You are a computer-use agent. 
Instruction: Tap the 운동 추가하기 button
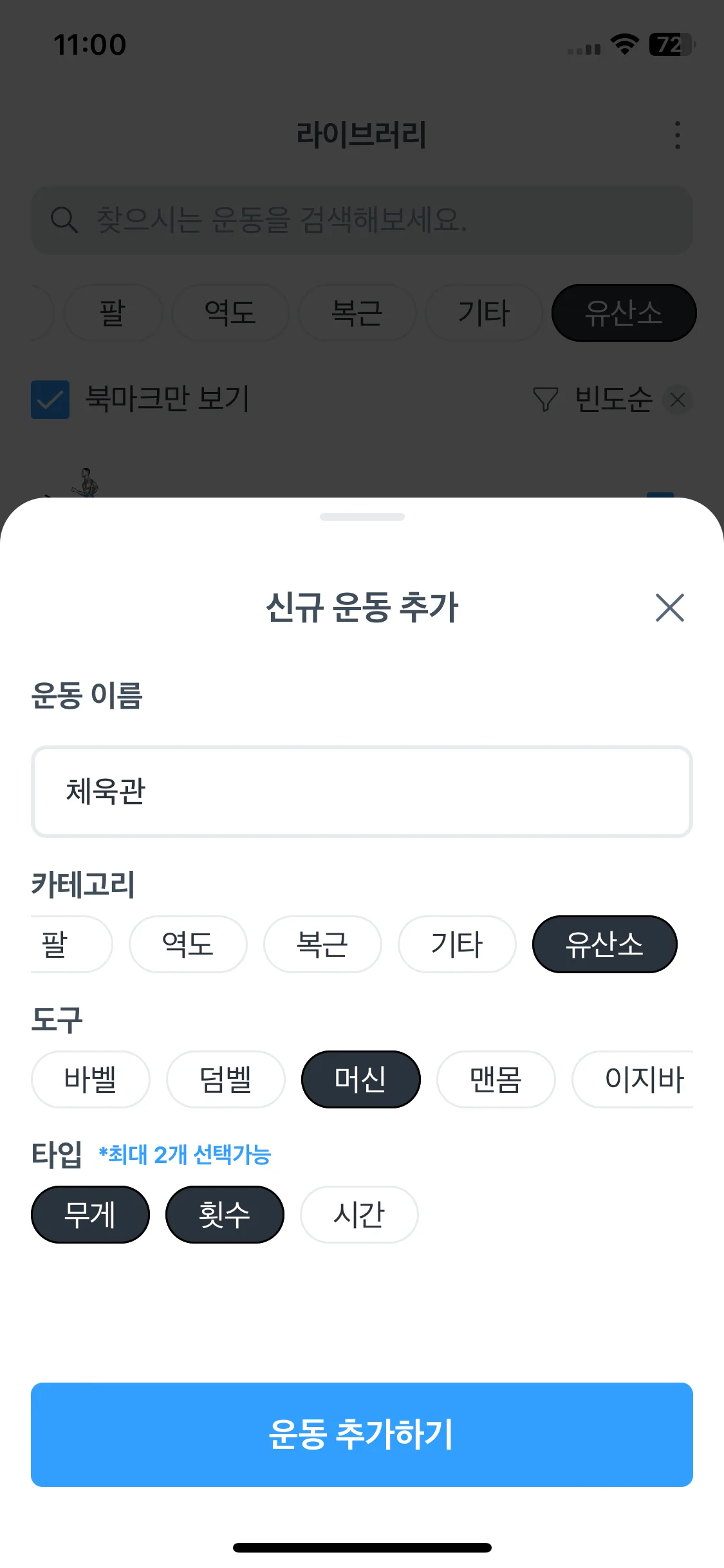[362, 1435]
